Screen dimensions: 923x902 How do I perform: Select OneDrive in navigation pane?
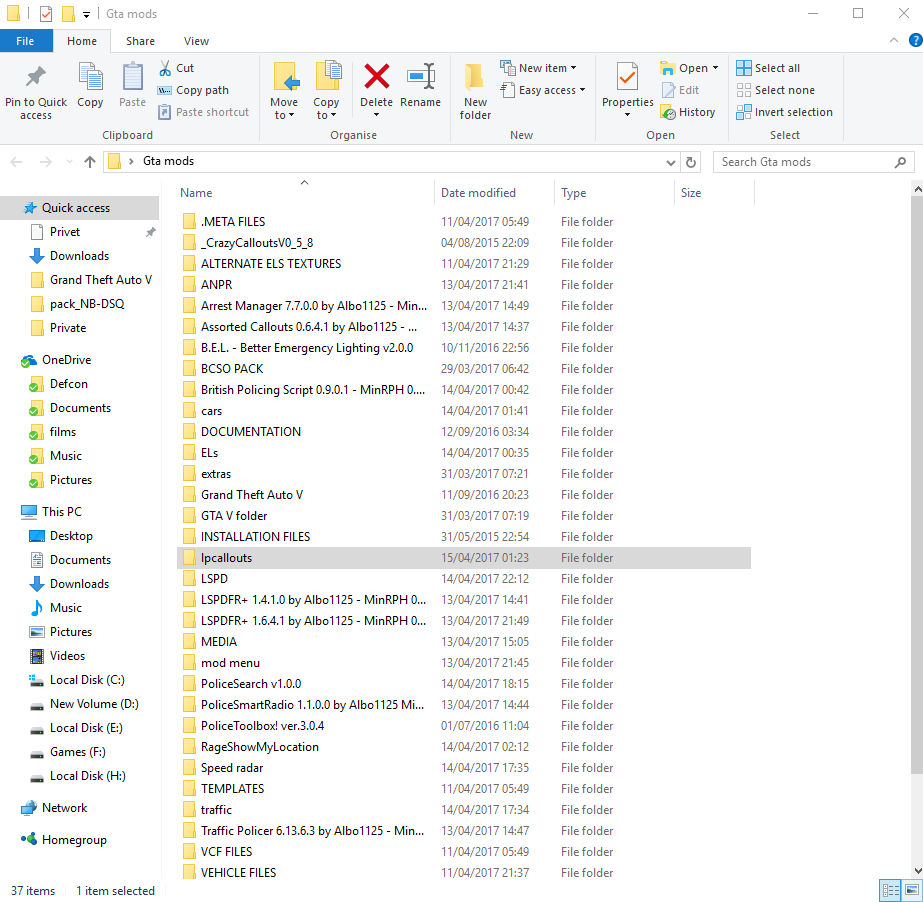67,360
